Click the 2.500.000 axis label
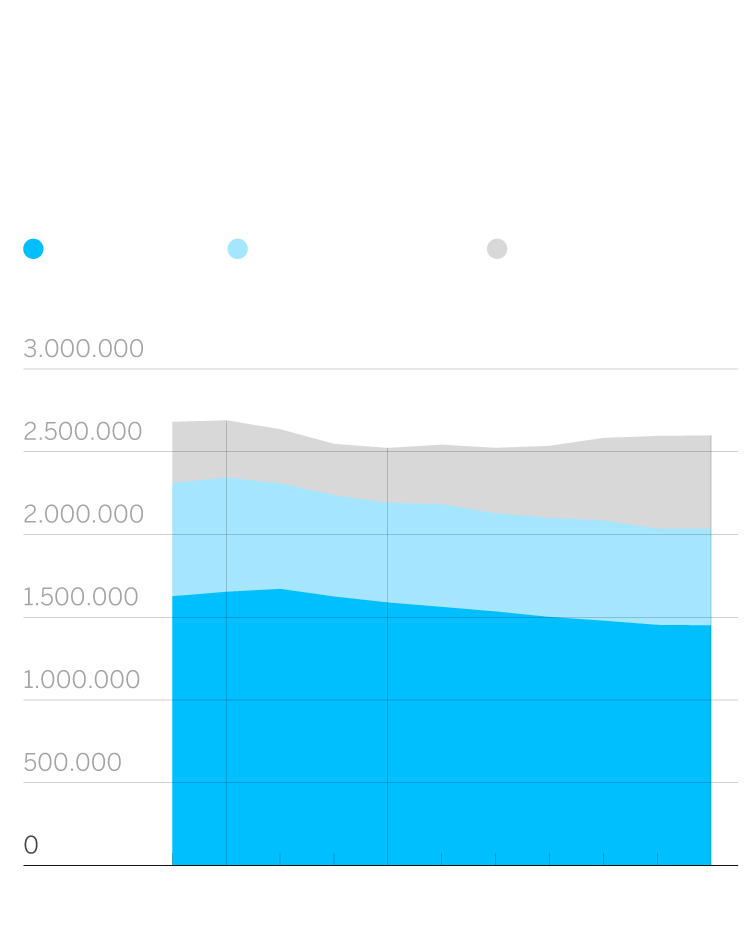750x940 pixels. [83, 432]
